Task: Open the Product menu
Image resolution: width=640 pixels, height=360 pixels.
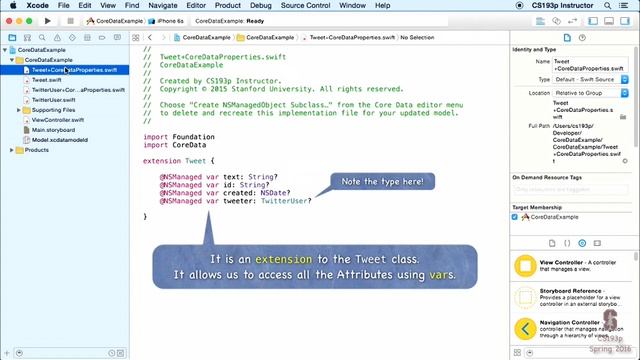Action: click(x=227, y=5)
